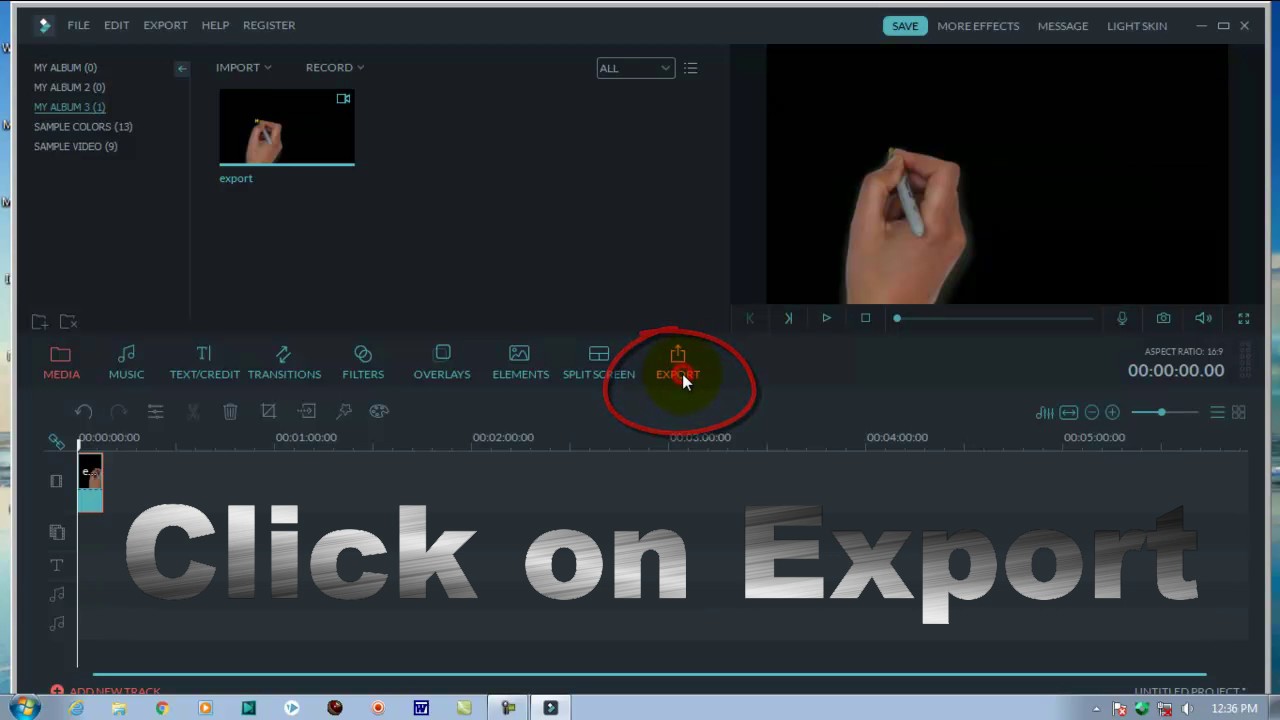The image size is (1280, 720).
Task: Expand the IMPORT dropdown arrow
Action: [266, 67]
